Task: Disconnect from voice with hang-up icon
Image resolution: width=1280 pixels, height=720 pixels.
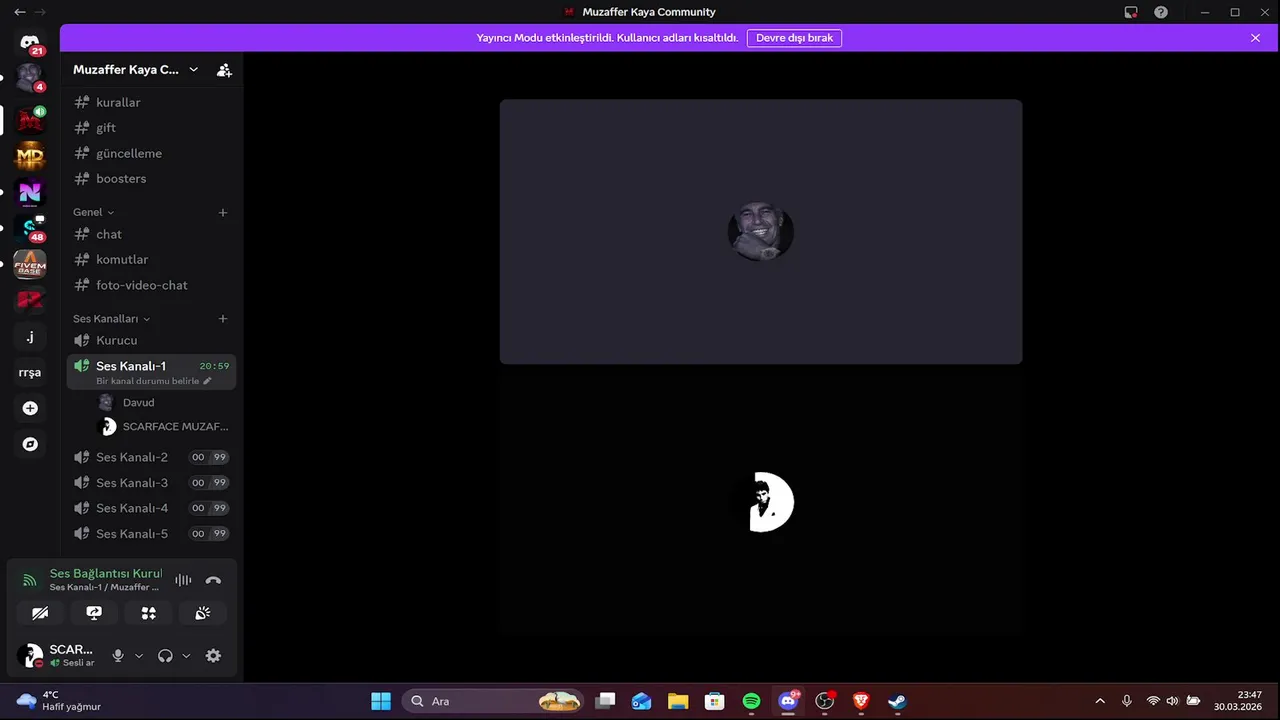Action: [x=213, y=580]
